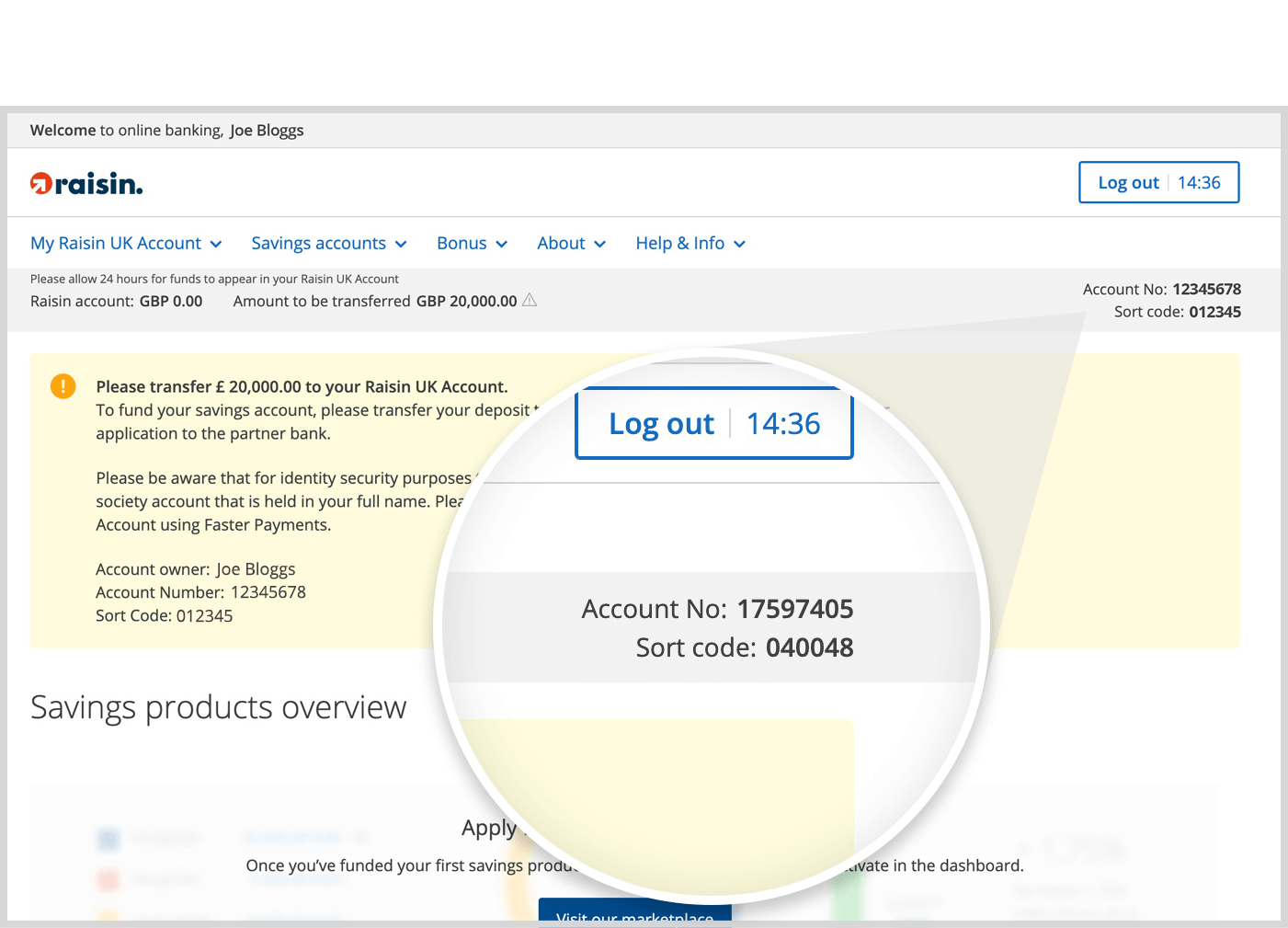
Task: Click the 'Welcome to online banking, Joe Bloggs' greeting
Action: point(166,131)
